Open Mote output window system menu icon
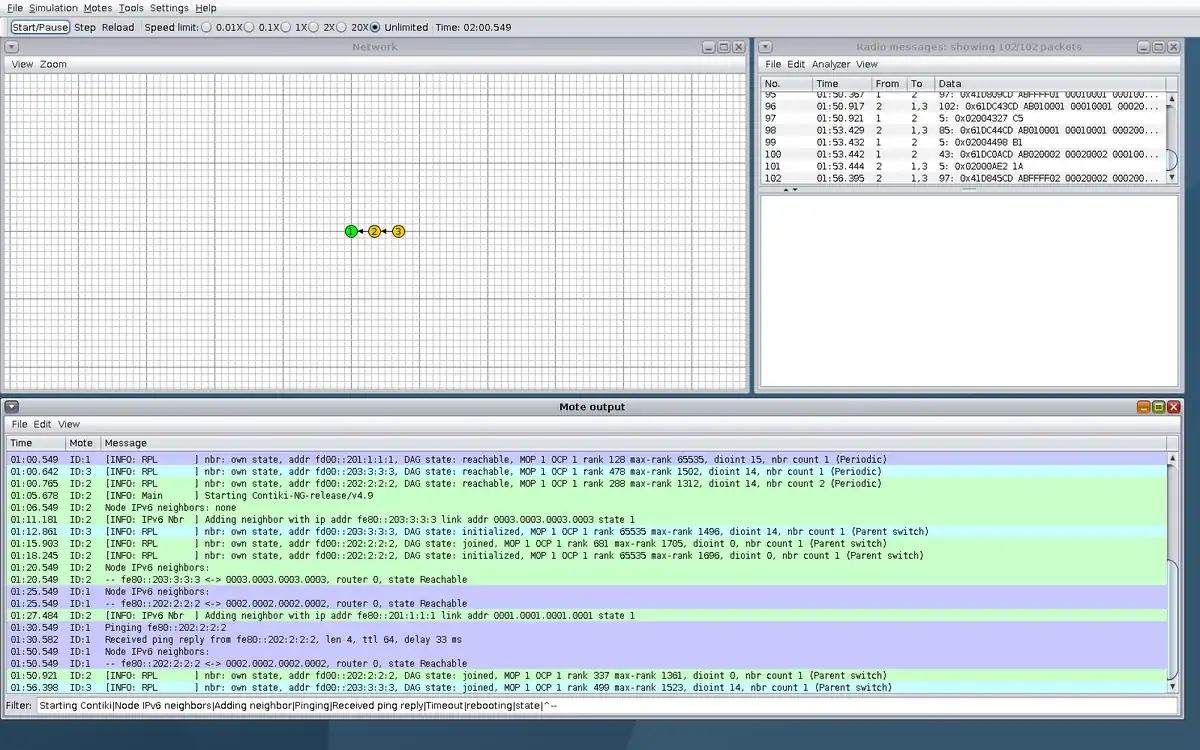The image size is (1200, 750). pyautogui.click(x=12, y=407)
